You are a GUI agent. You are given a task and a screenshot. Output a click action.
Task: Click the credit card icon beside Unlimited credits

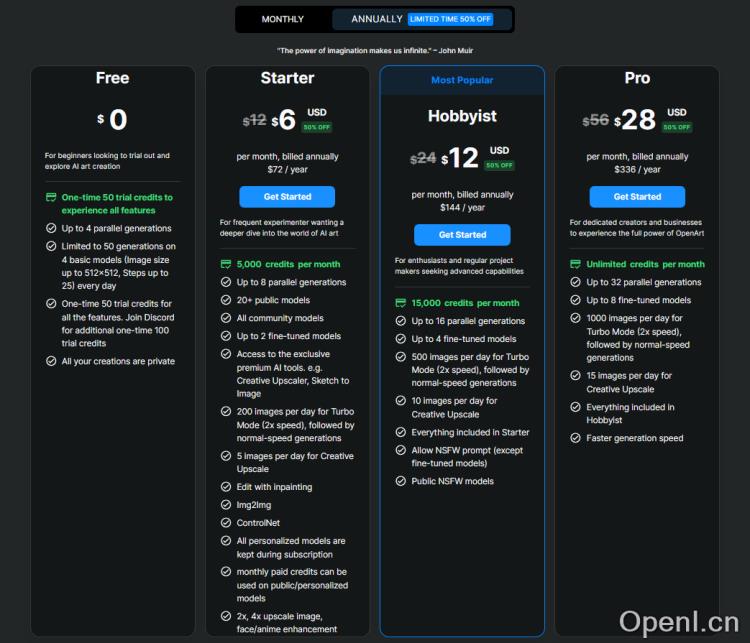tap(576, 264)
